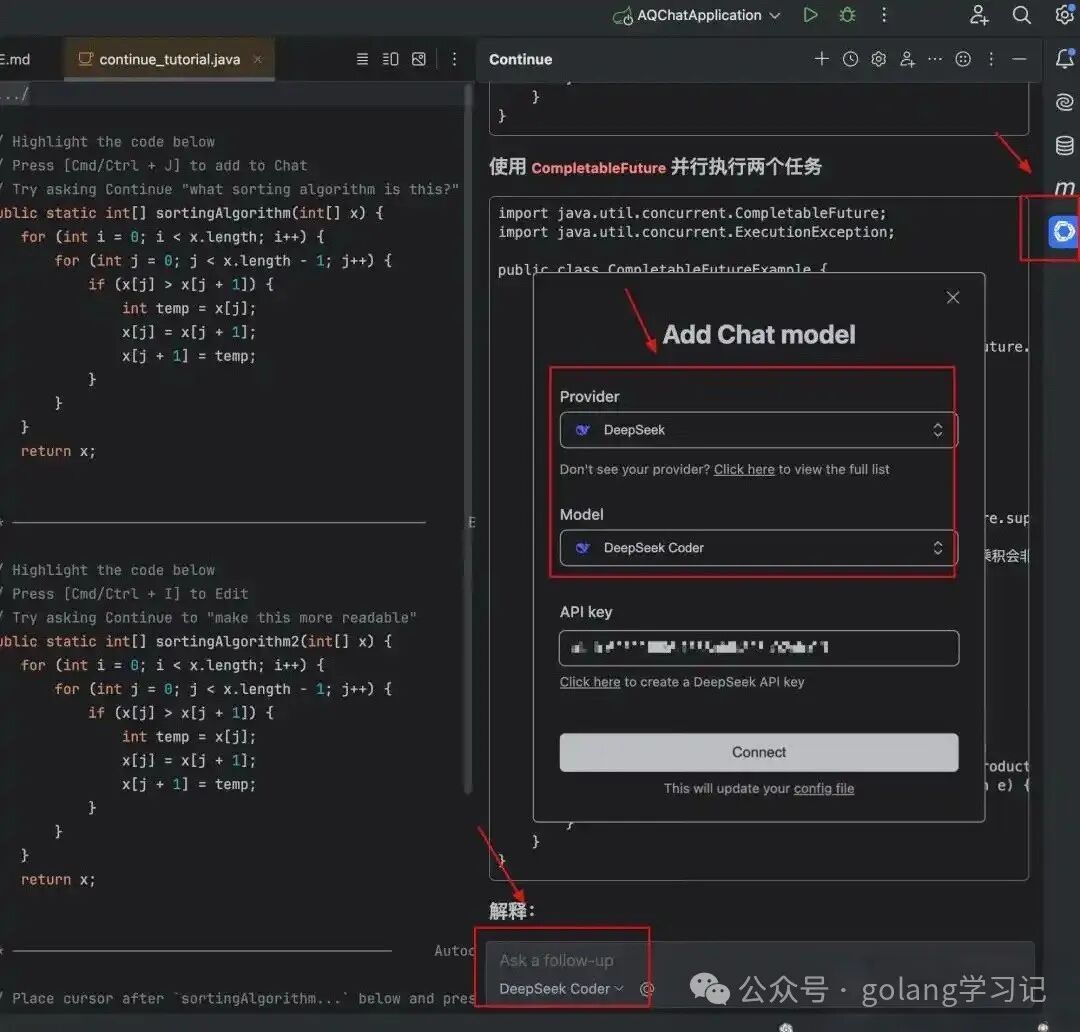Viewport: 1080px width, 1032px height.
Task: Open the Database tool window
Action: 1065,145
